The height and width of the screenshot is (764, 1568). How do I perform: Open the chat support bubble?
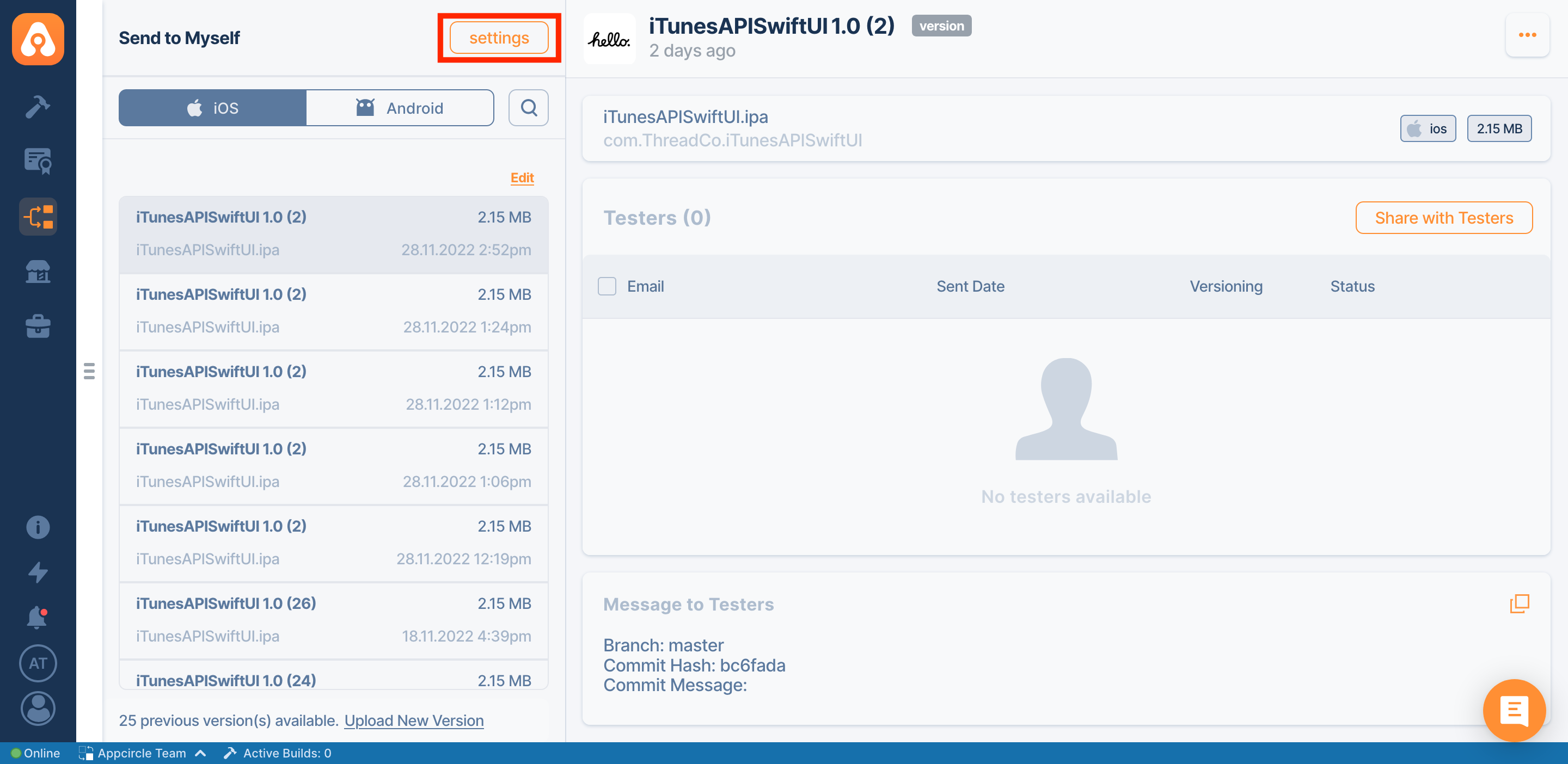pos(1515,710)
